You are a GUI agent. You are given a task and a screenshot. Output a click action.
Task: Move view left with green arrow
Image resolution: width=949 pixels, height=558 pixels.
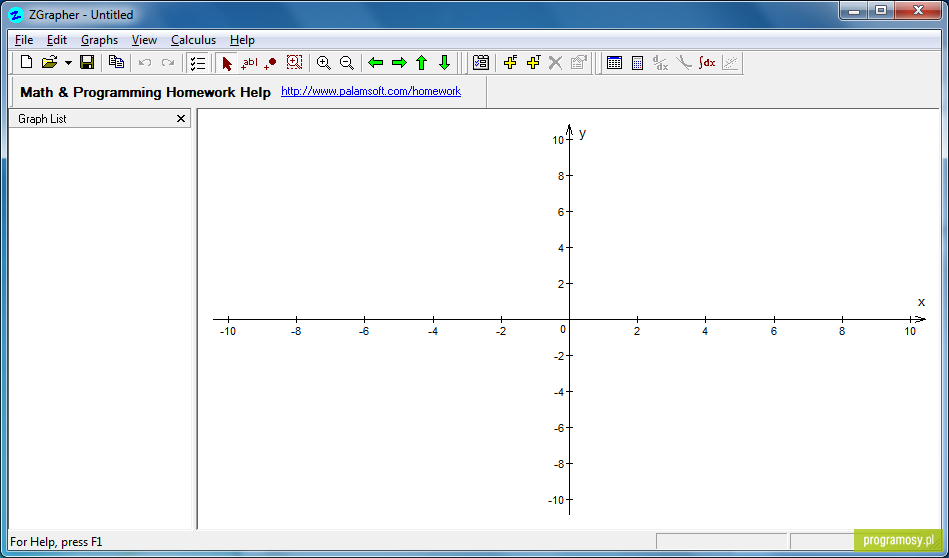[x=376, y=62]
